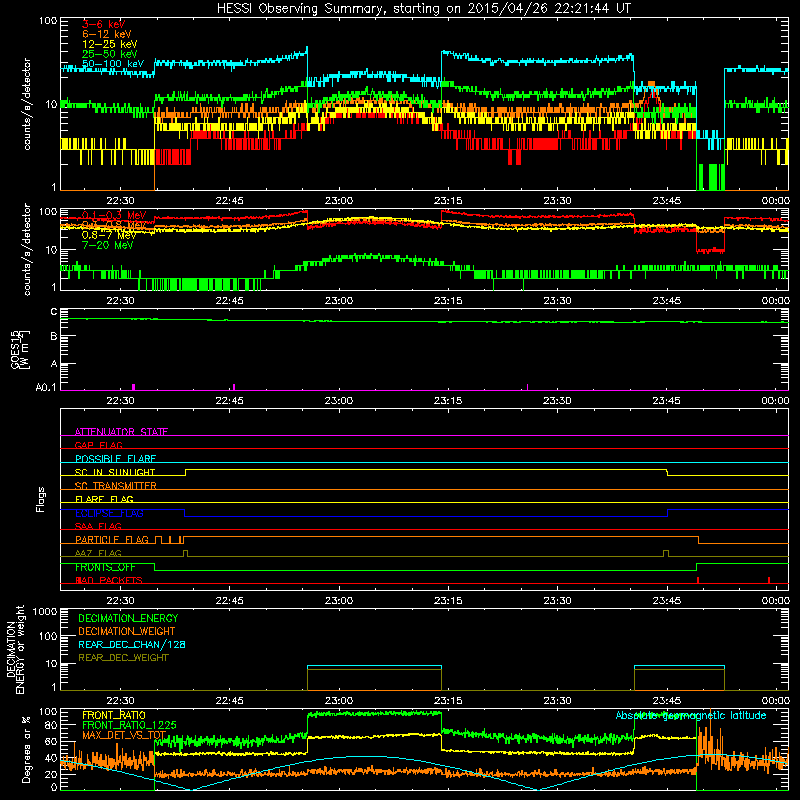Click the SAA_FLAG label
800x800 pixels.
click(x=98, y=526)
